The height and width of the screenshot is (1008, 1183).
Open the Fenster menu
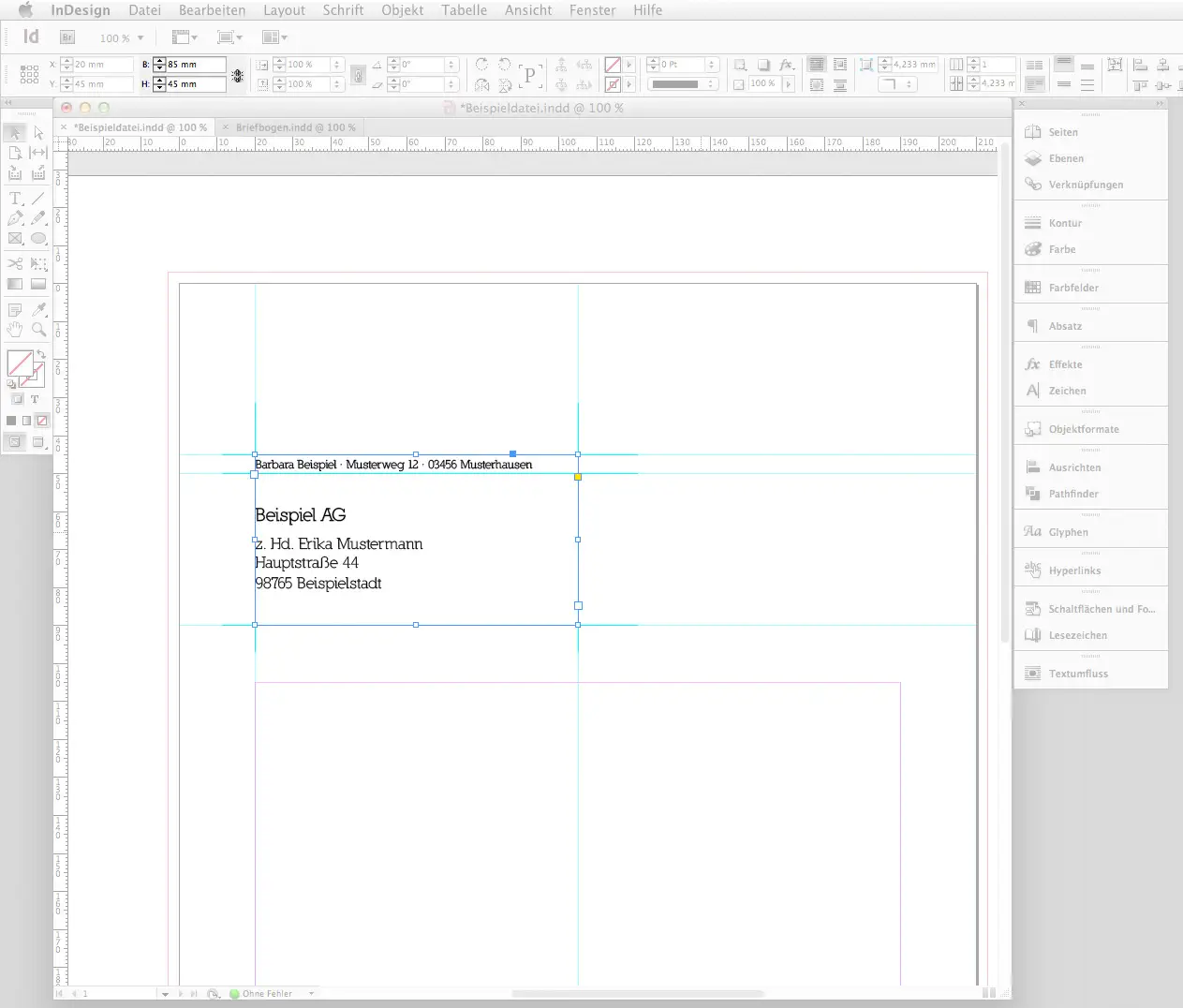tap(592, 10)
